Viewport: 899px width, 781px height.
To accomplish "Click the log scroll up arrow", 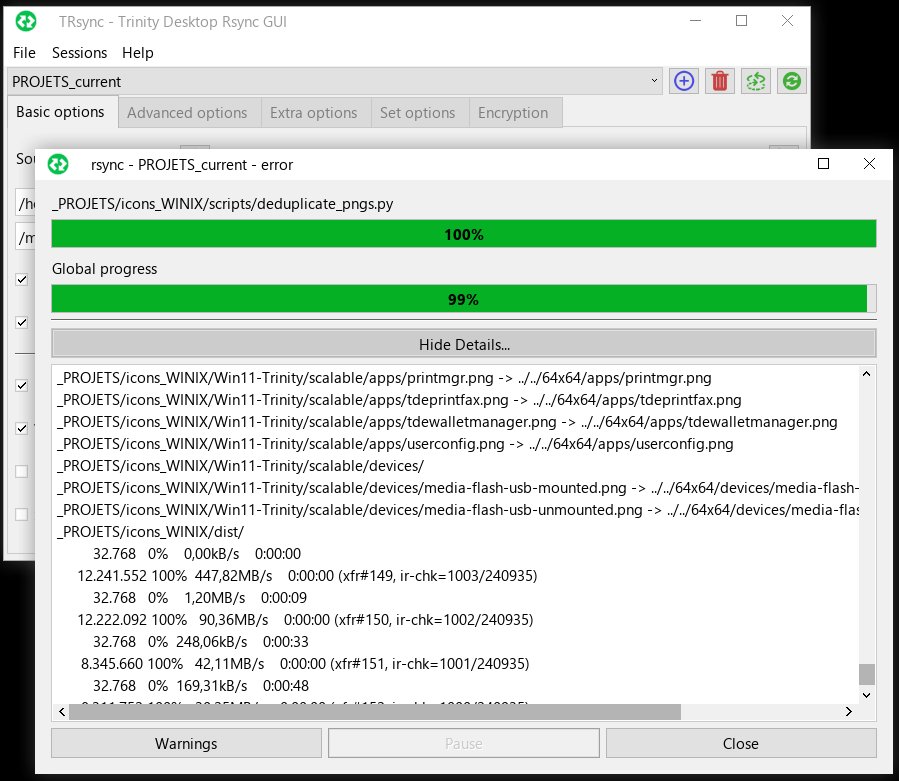I will [866, 374].
